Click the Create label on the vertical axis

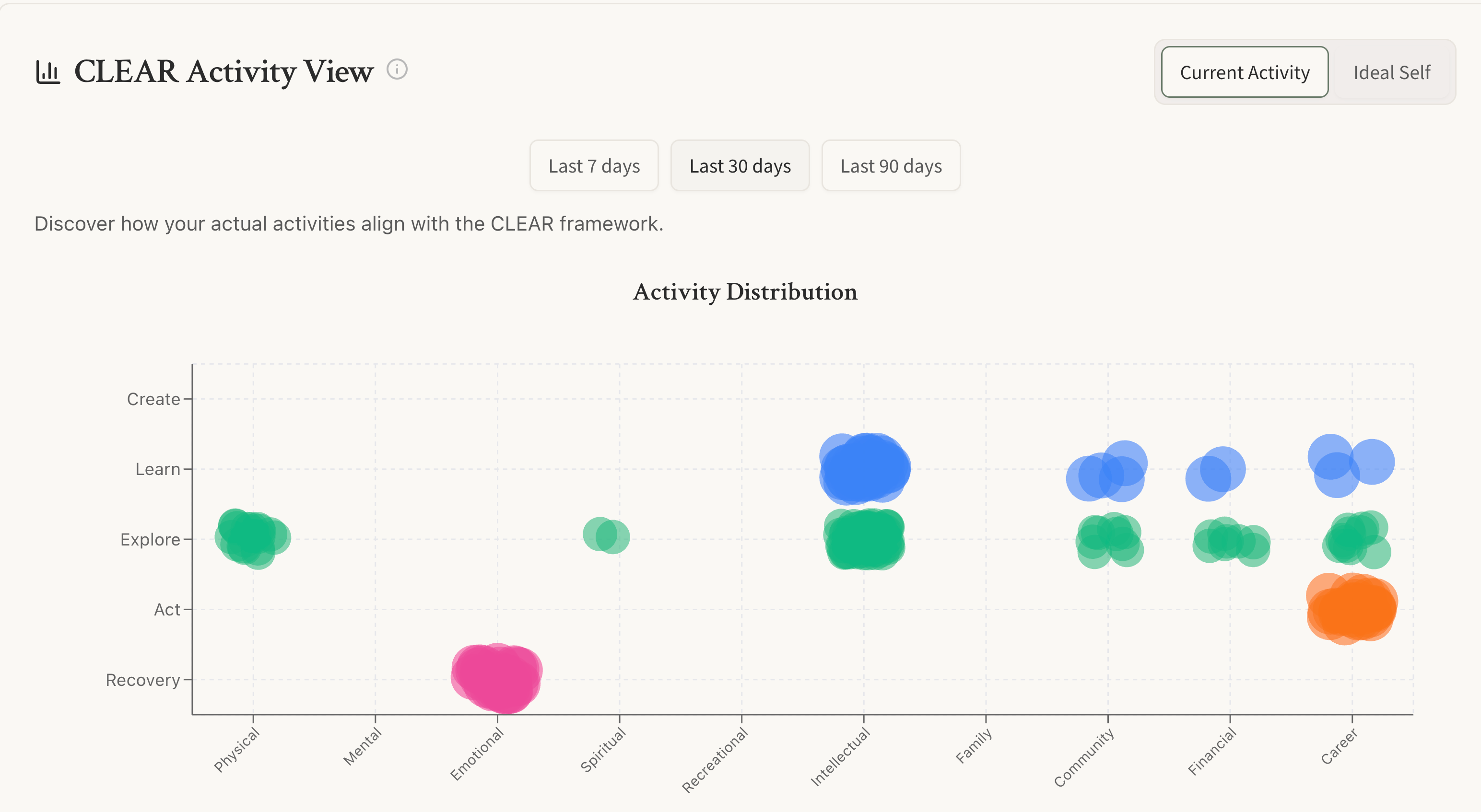pos(153,399)
